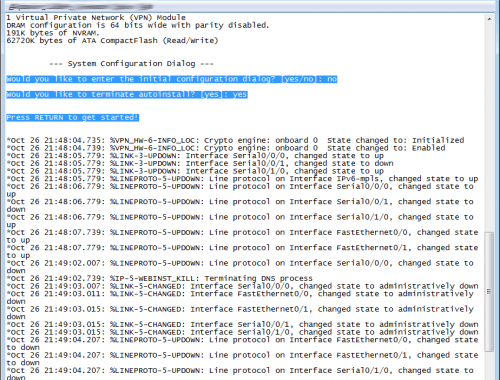Screen dimensions: 500x380
Task: Click the 'Virtual Private Network (VPN) Module' line
Action: coord(96,18)
